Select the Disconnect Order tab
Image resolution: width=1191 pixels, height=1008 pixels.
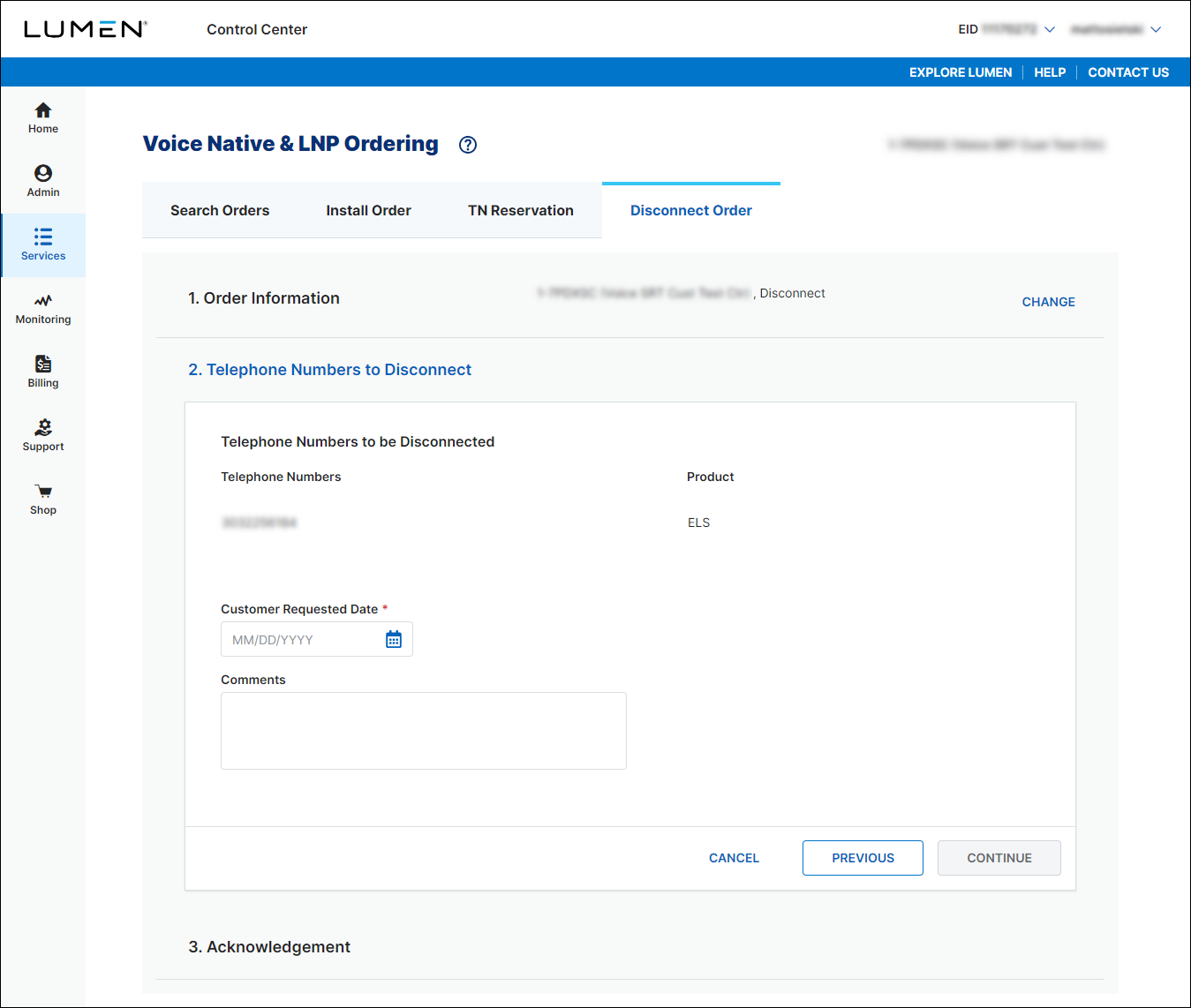691,210
